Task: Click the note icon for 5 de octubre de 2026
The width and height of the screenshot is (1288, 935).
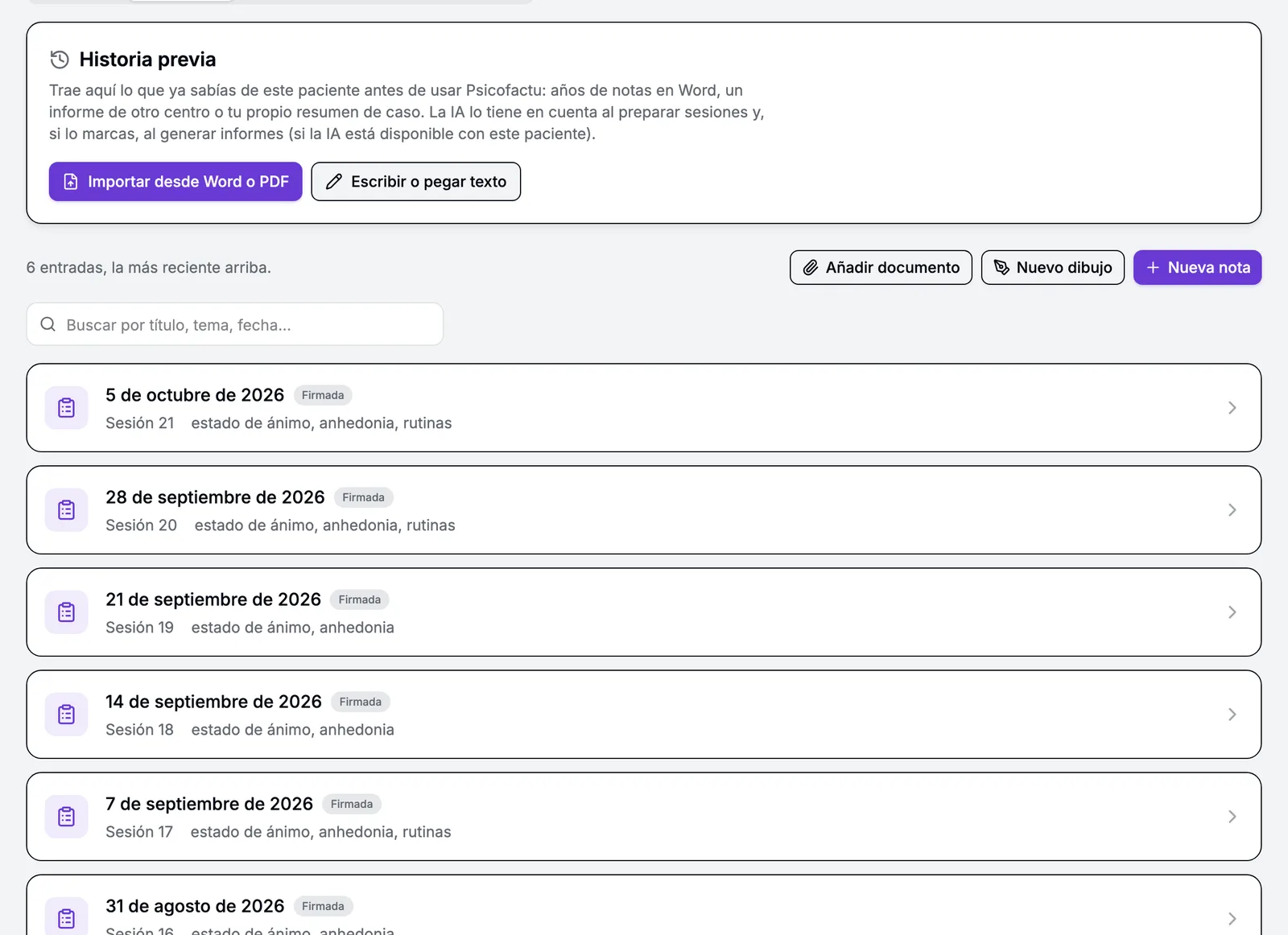Action: 66,408
